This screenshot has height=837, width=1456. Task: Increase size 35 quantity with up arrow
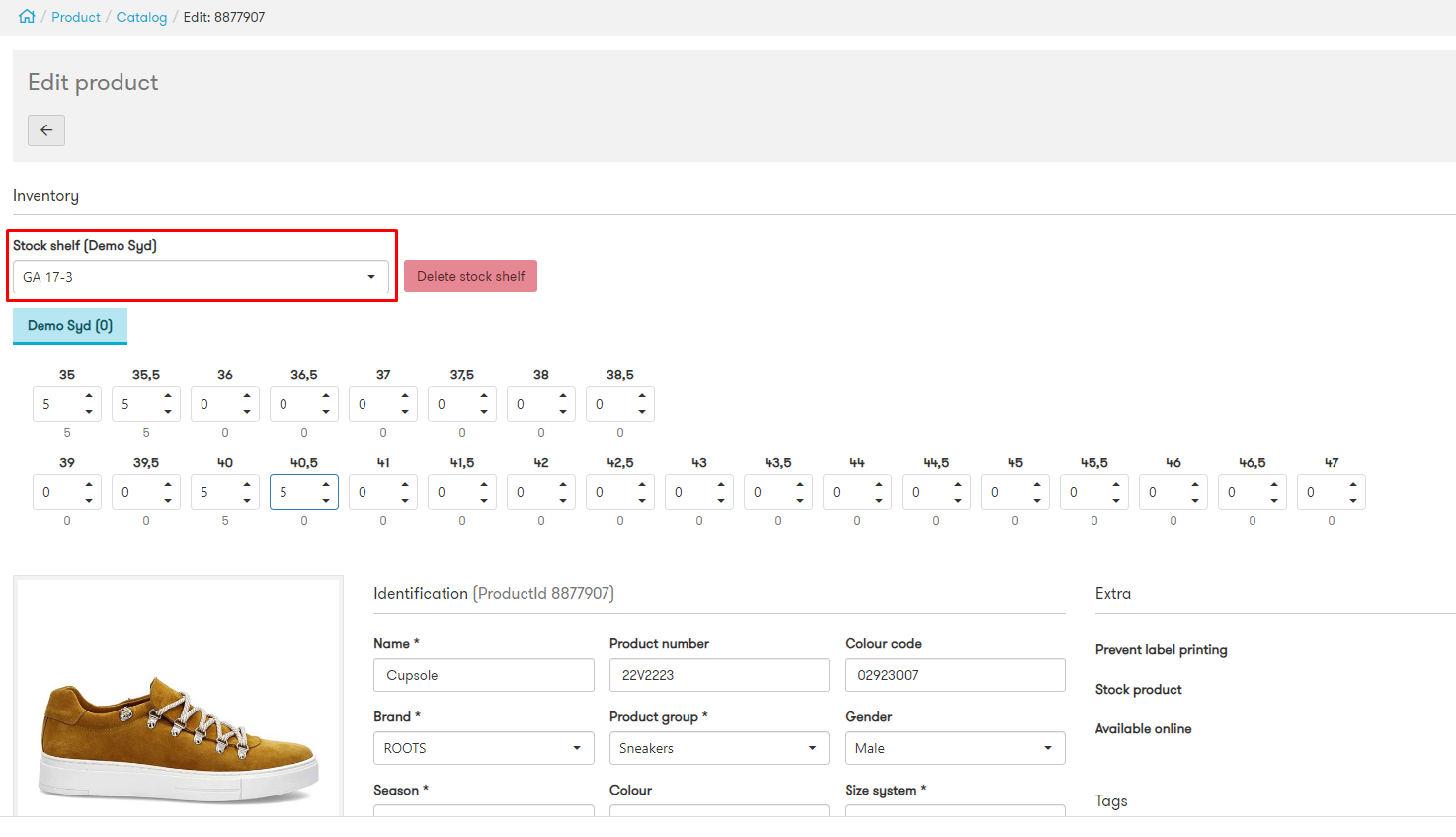(x=89, y=397)
